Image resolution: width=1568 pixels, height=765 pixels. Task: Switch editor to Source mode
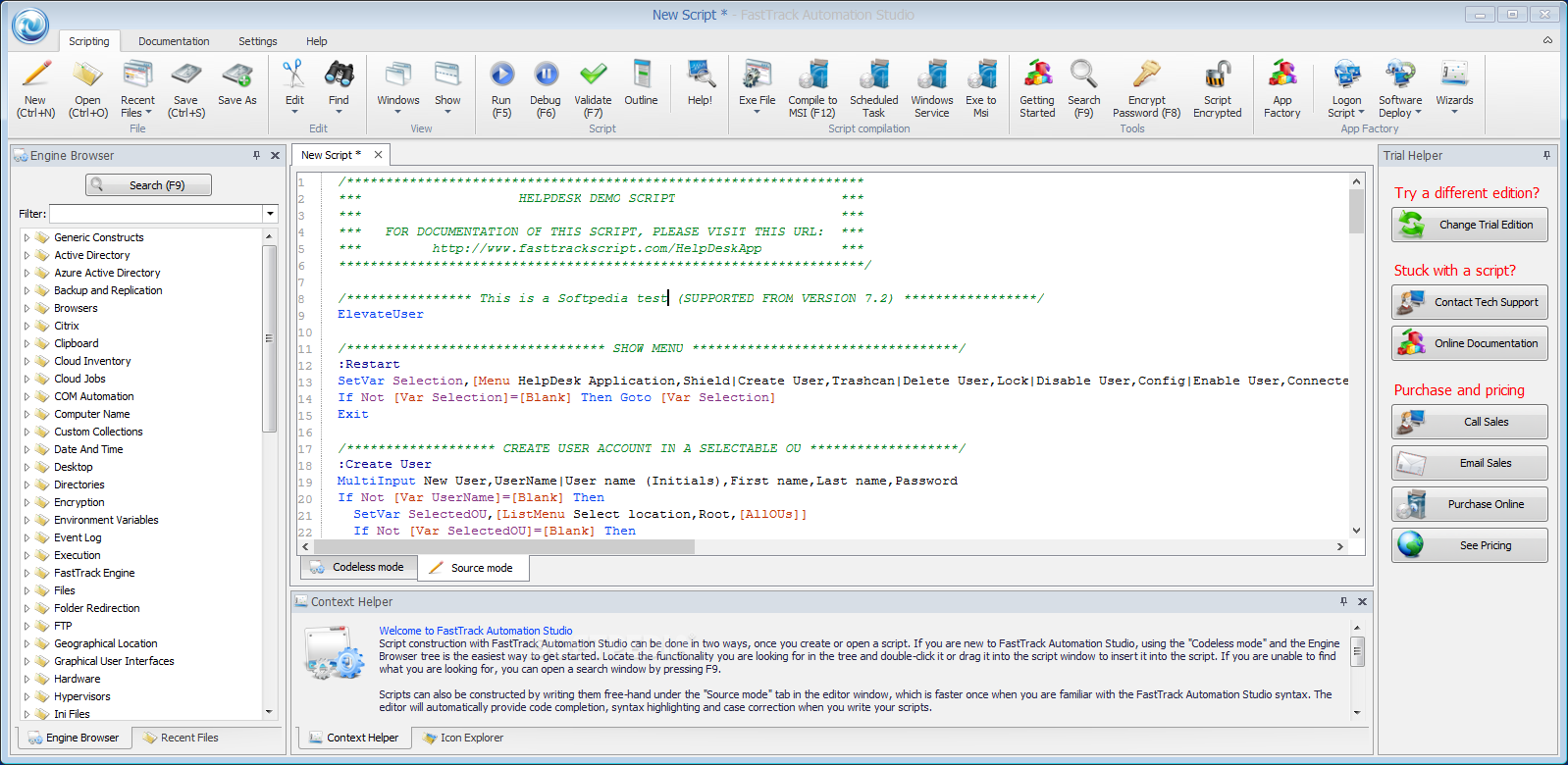(473, 568)
